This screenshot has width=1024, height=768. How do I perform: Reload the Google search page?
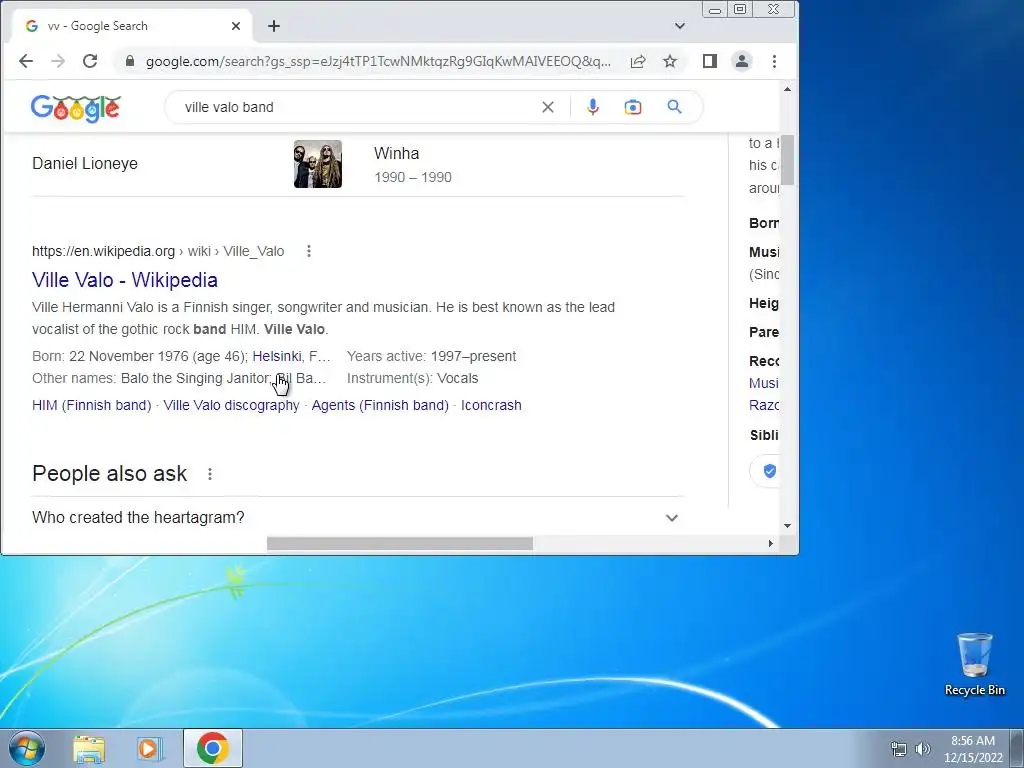[x=90, y=61]
